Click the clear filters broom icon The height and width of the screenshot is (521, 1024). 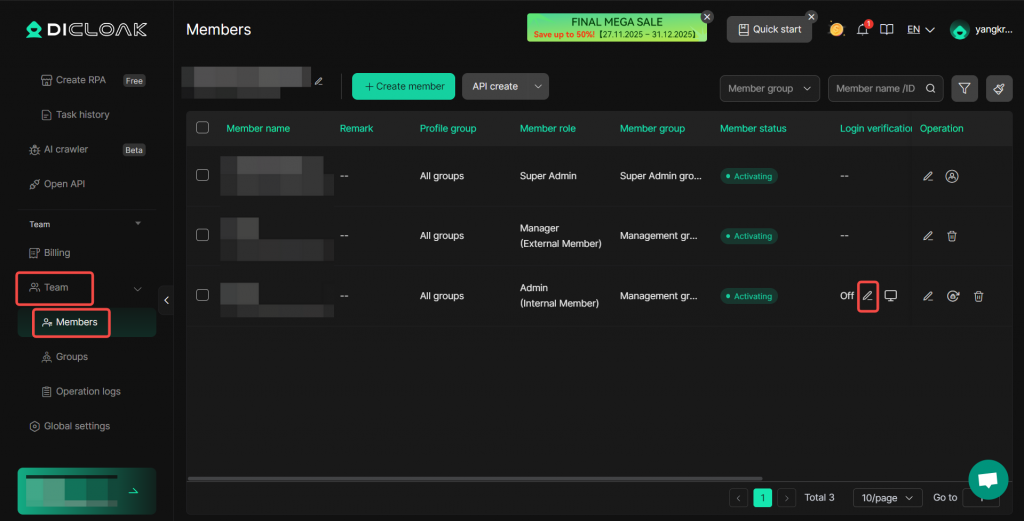(x=998, y=88)
